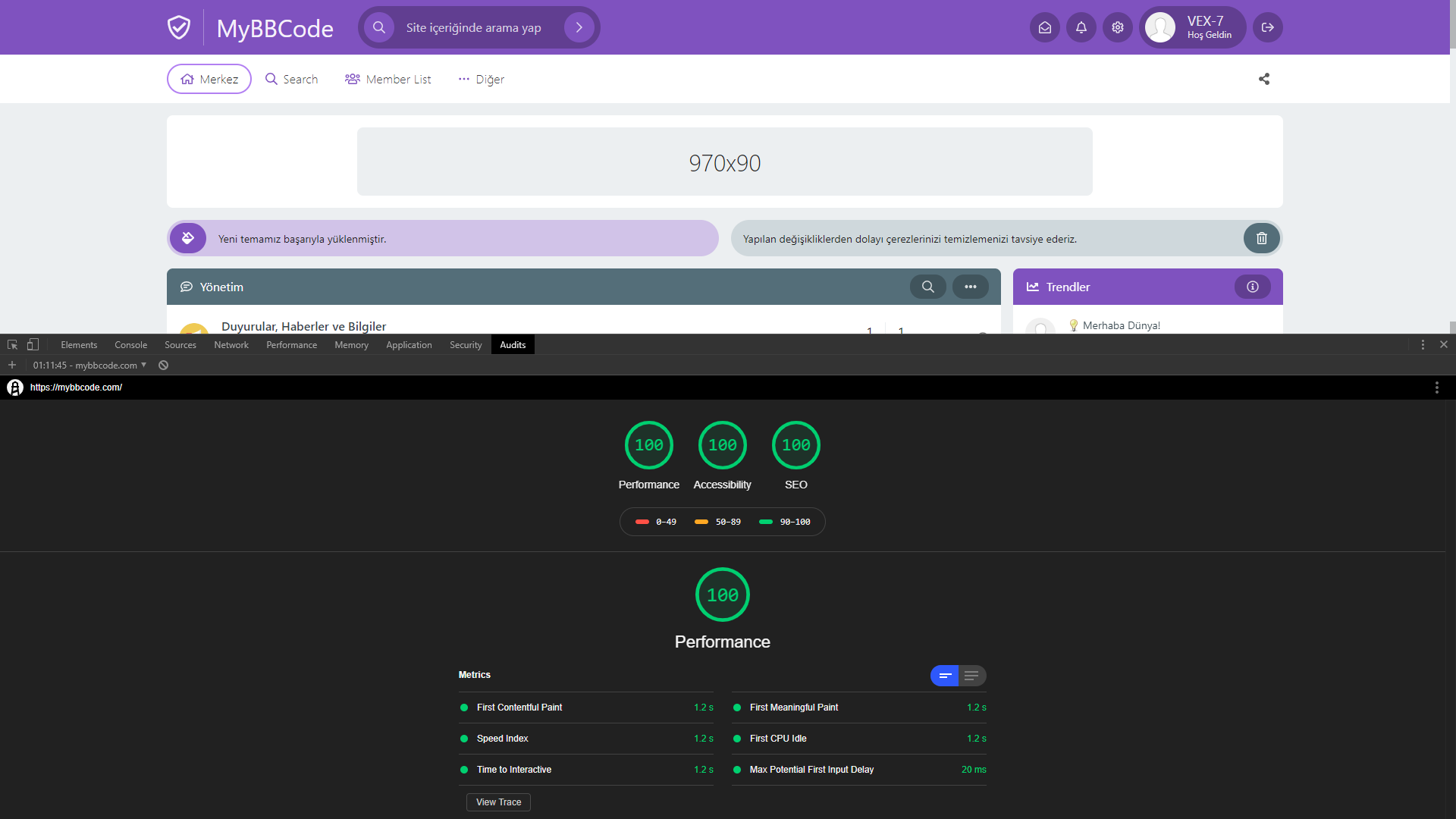Open the three-dot menu in Yönetim header
The image size is (1456, 819).
(x=970, y=287)
